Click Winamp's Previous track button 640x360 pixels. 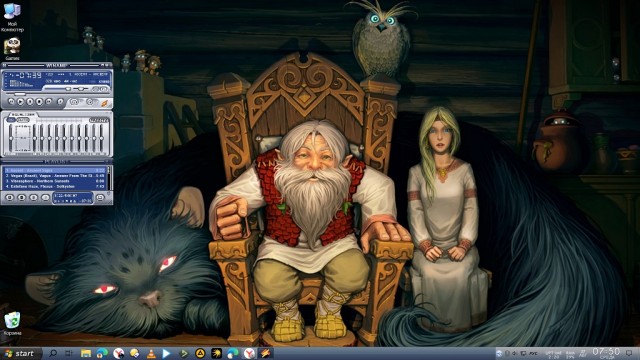(11, 101)
